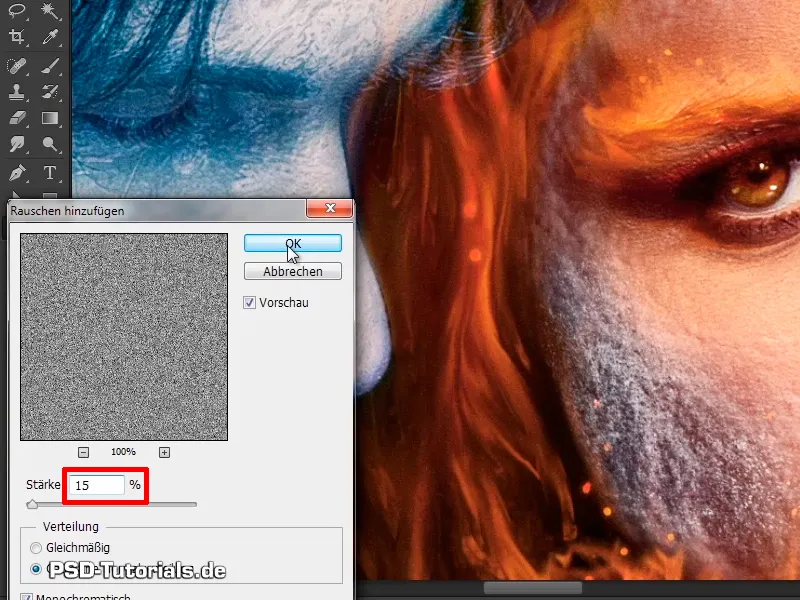Select the Lasso tool
The height and width of the screenshot is (600, 800).
(17, 10)
